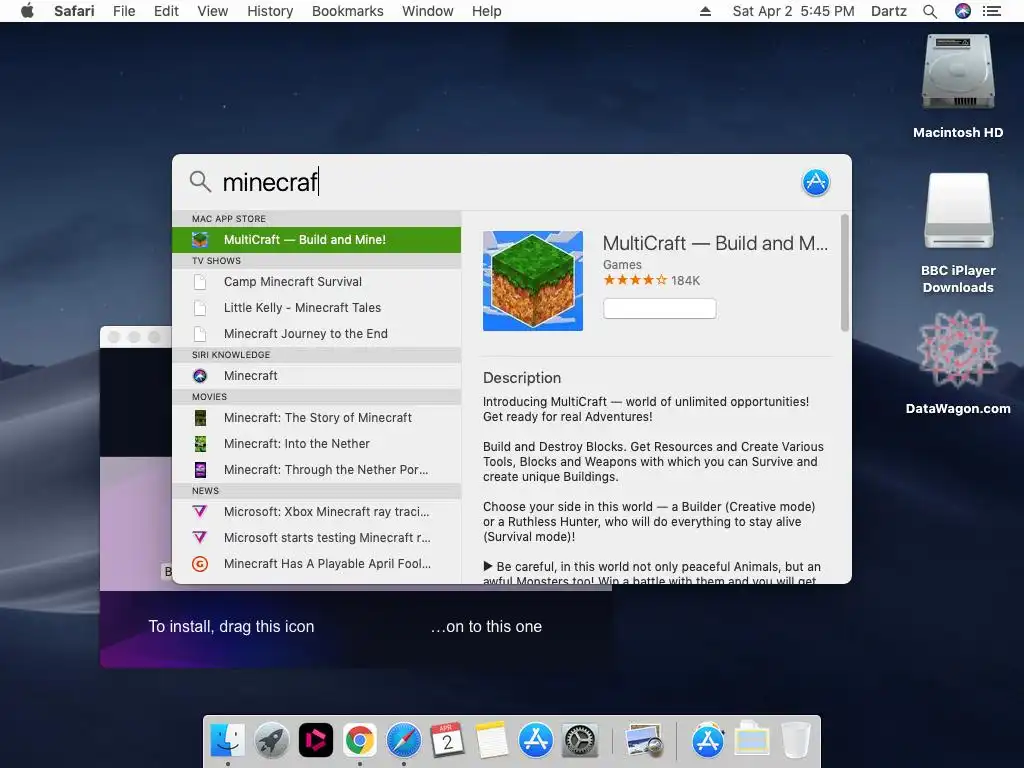This screenshot has height=768, width=1024.
Task: Open the pink play-arrow app in Dock
Action: click(x=315, y=741)
